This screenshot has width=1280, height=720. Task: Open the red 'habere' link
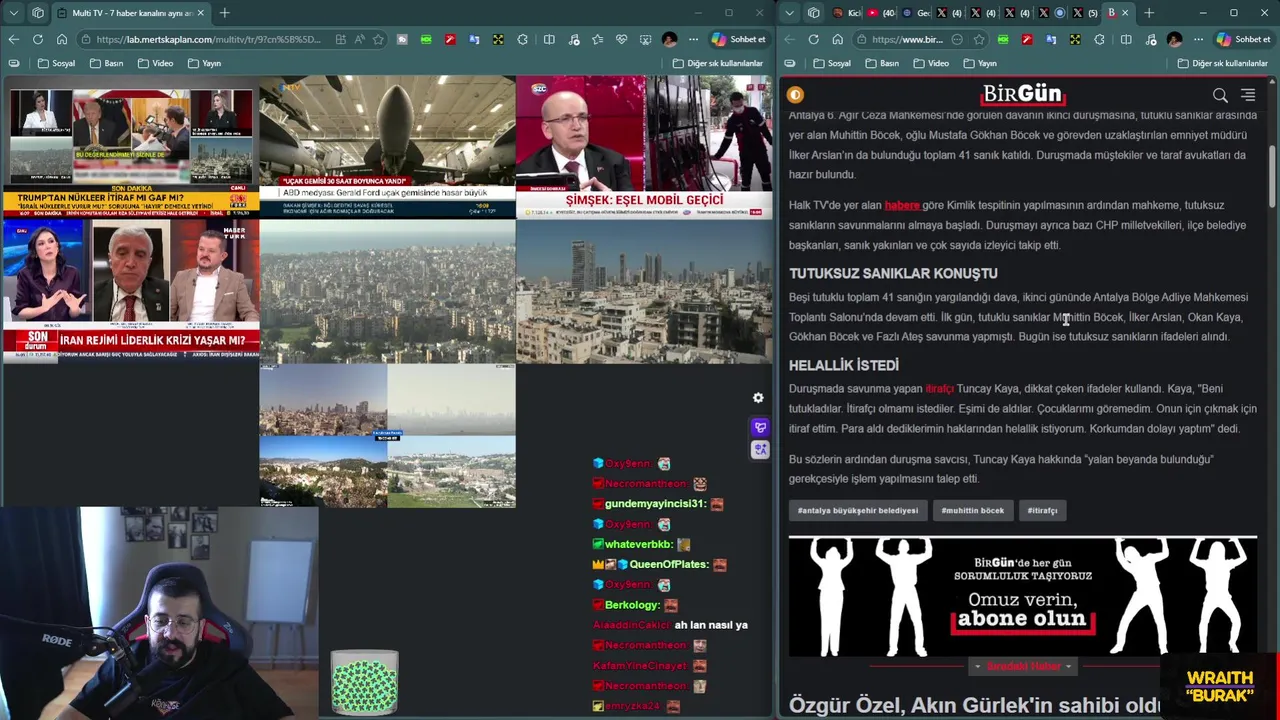coord(902,205)
